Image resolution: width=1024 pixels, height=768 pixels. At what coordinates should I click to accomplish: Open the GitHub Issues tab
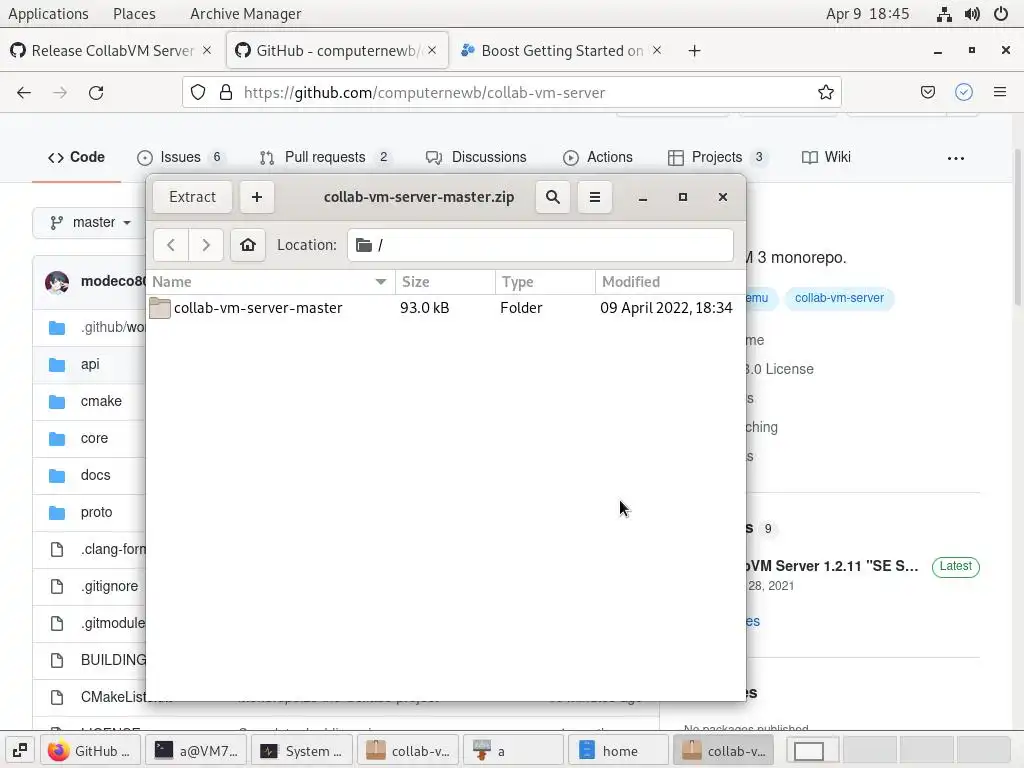click(181, 157)
